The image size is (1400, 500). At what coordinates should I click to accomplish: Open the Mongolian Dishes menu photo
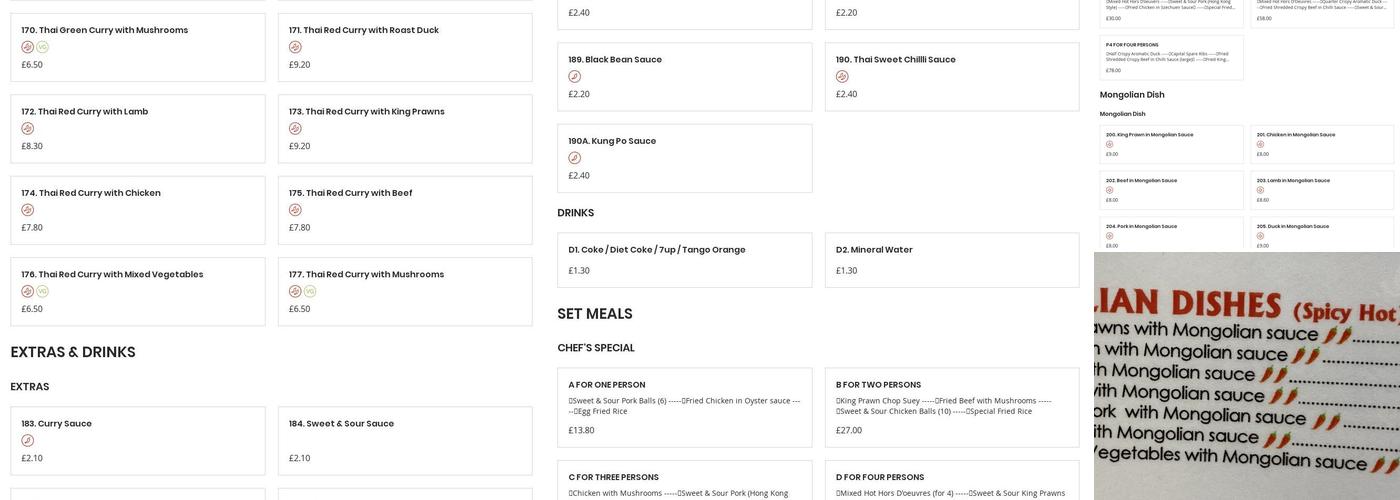coord(1247,376)
